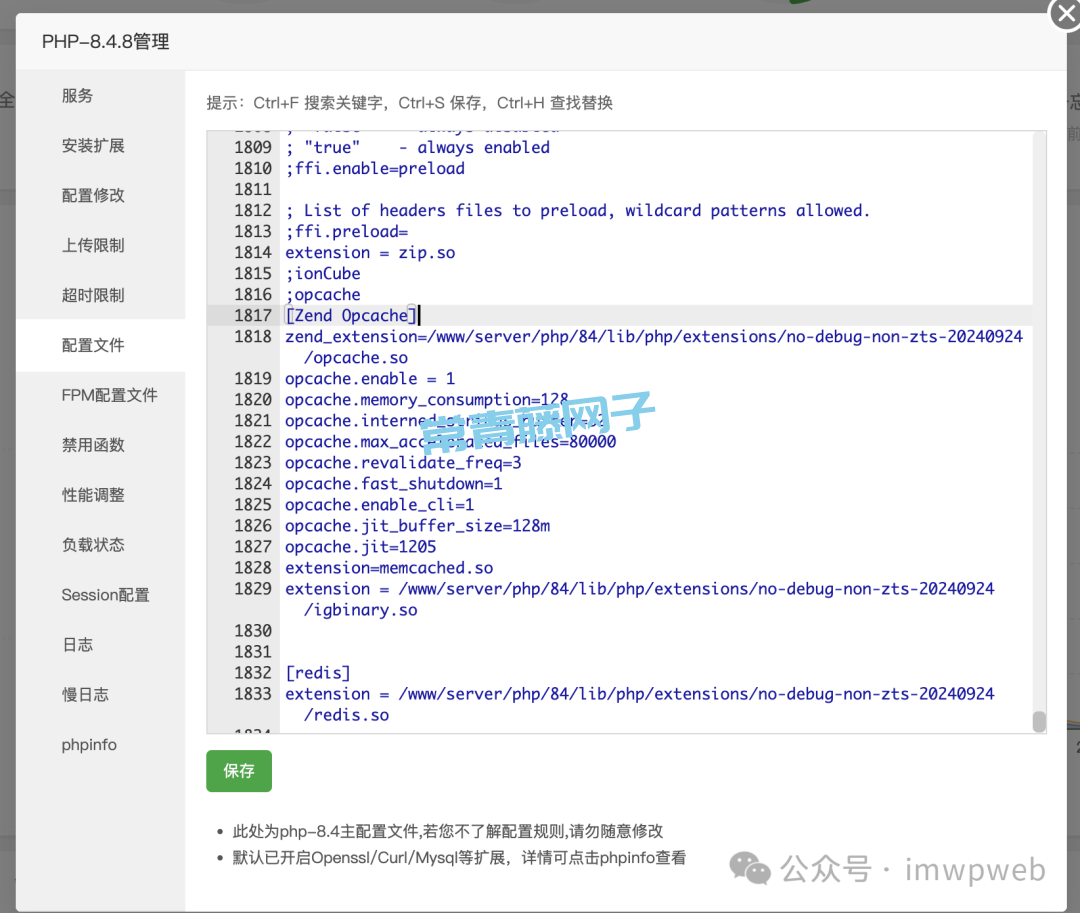1080x913 pixels.
Task: Click line opcache.enable = 1
Action: (x=370, y=379)
